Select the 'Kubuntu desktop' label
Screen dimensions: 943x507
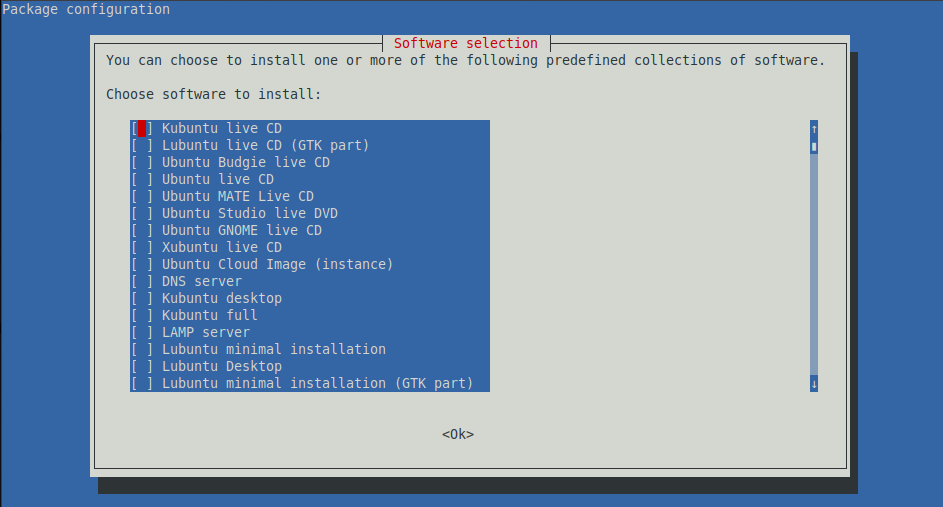(221, 298)
